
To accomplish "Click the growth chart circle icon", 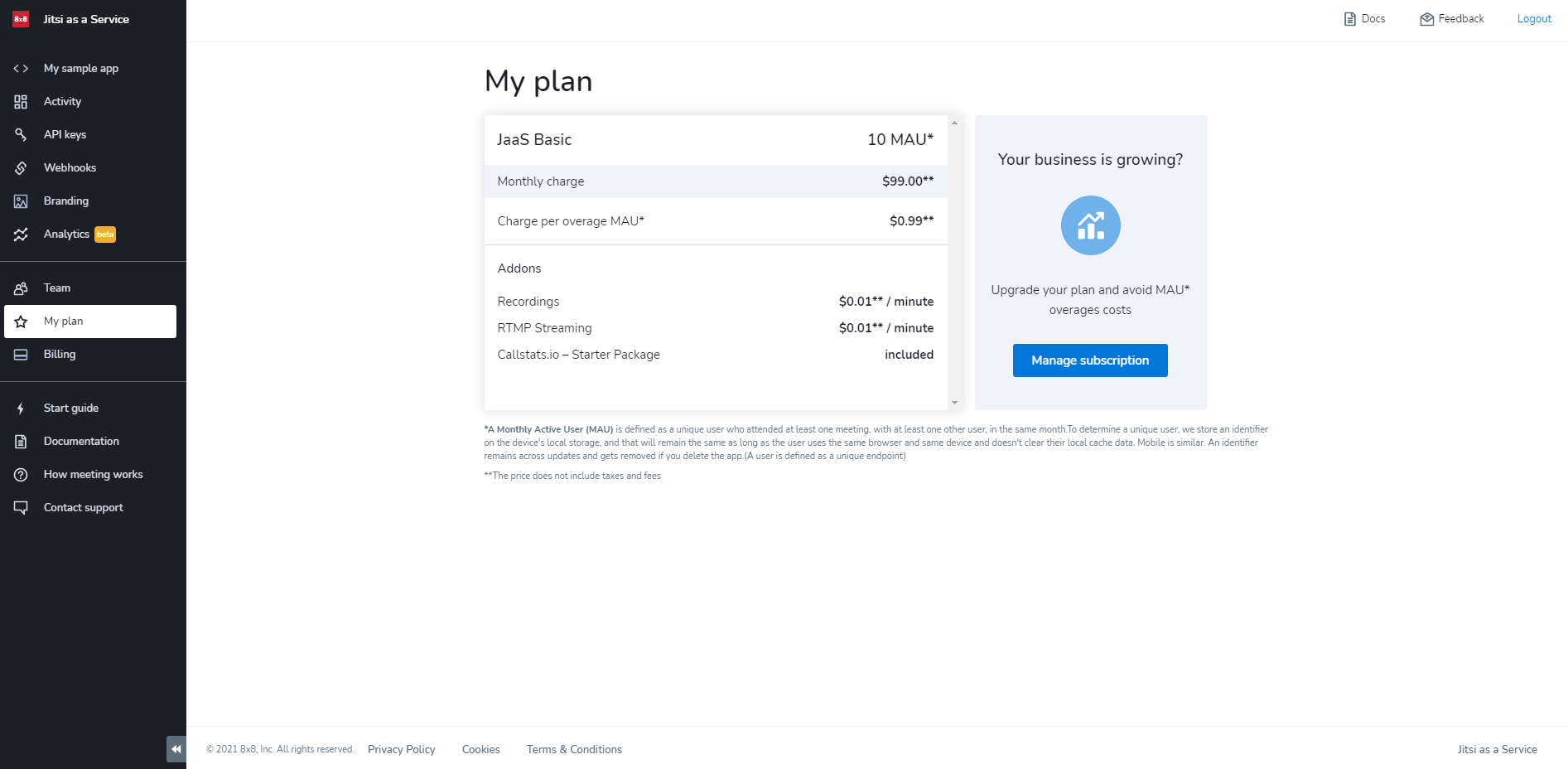I will click(1090, 225).
